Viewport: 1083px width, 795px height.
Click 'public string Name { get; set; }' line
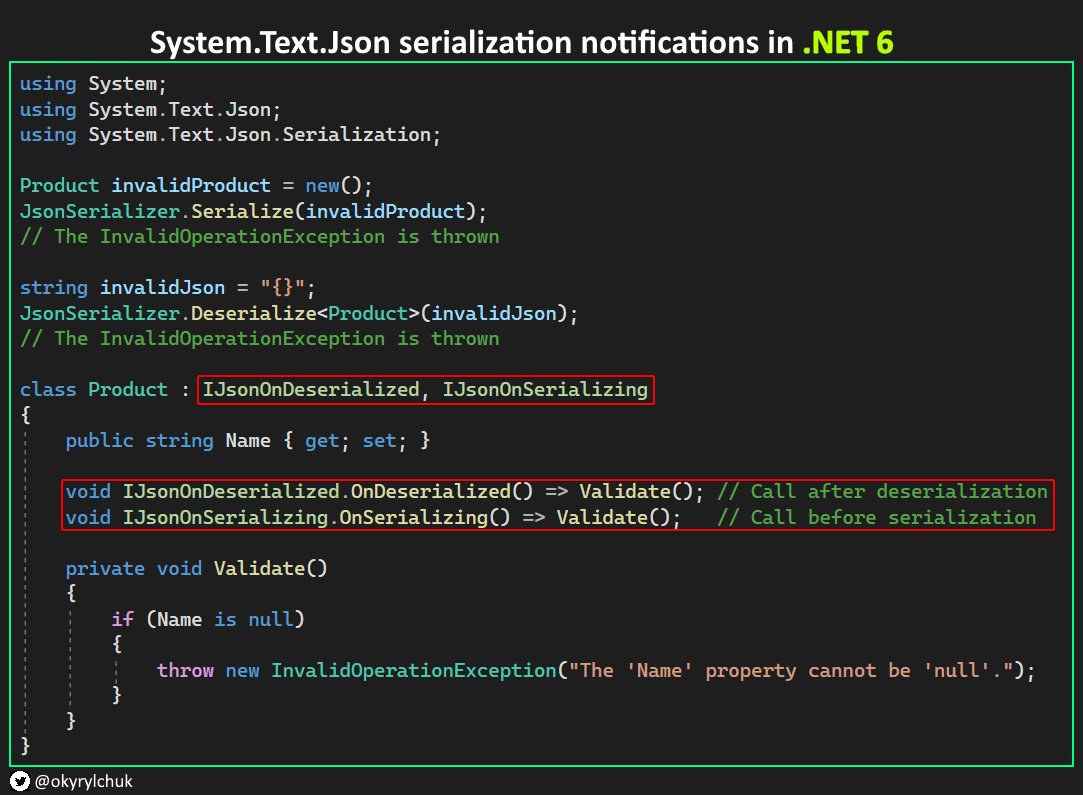point(247,441)
